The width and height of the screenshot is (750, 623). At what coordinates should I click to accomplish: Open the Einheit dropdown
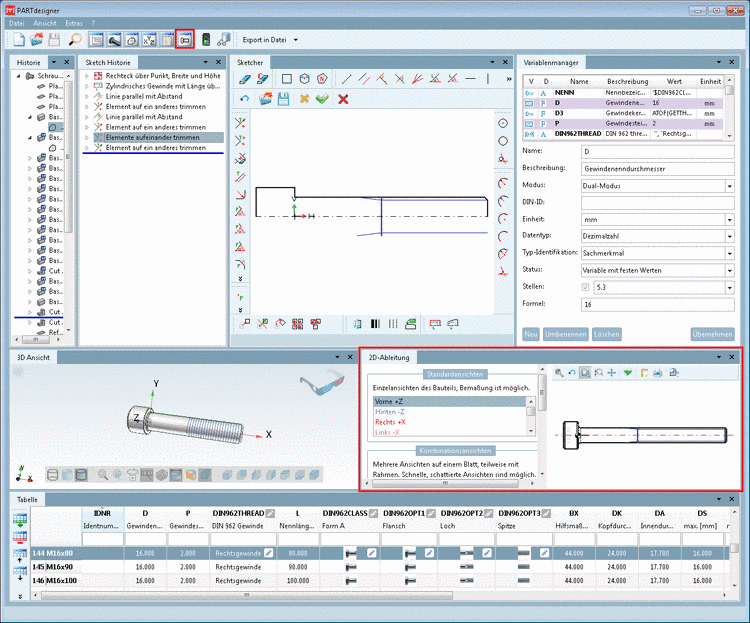[x=729, y=220]
